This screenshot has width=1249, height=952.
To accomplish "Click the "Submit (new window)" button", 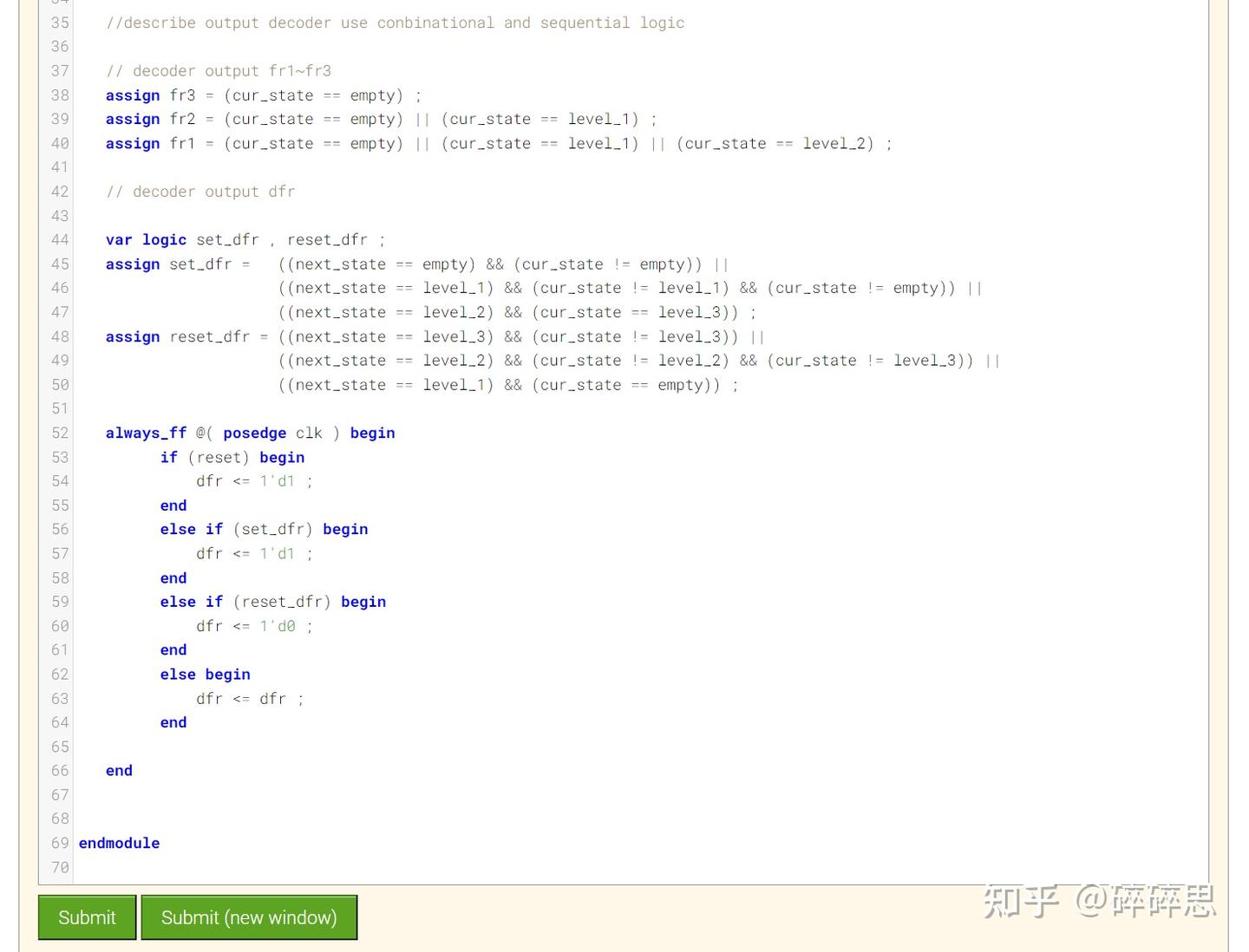I will point(249,916).
